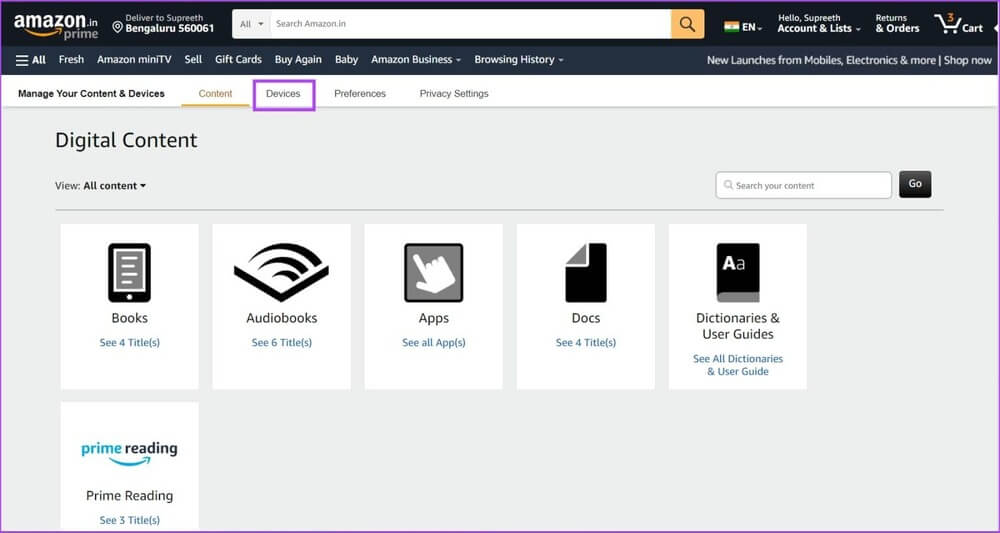Click the Amazon.in prime logo
1000x533 pixels.
(x=56, y=26)
